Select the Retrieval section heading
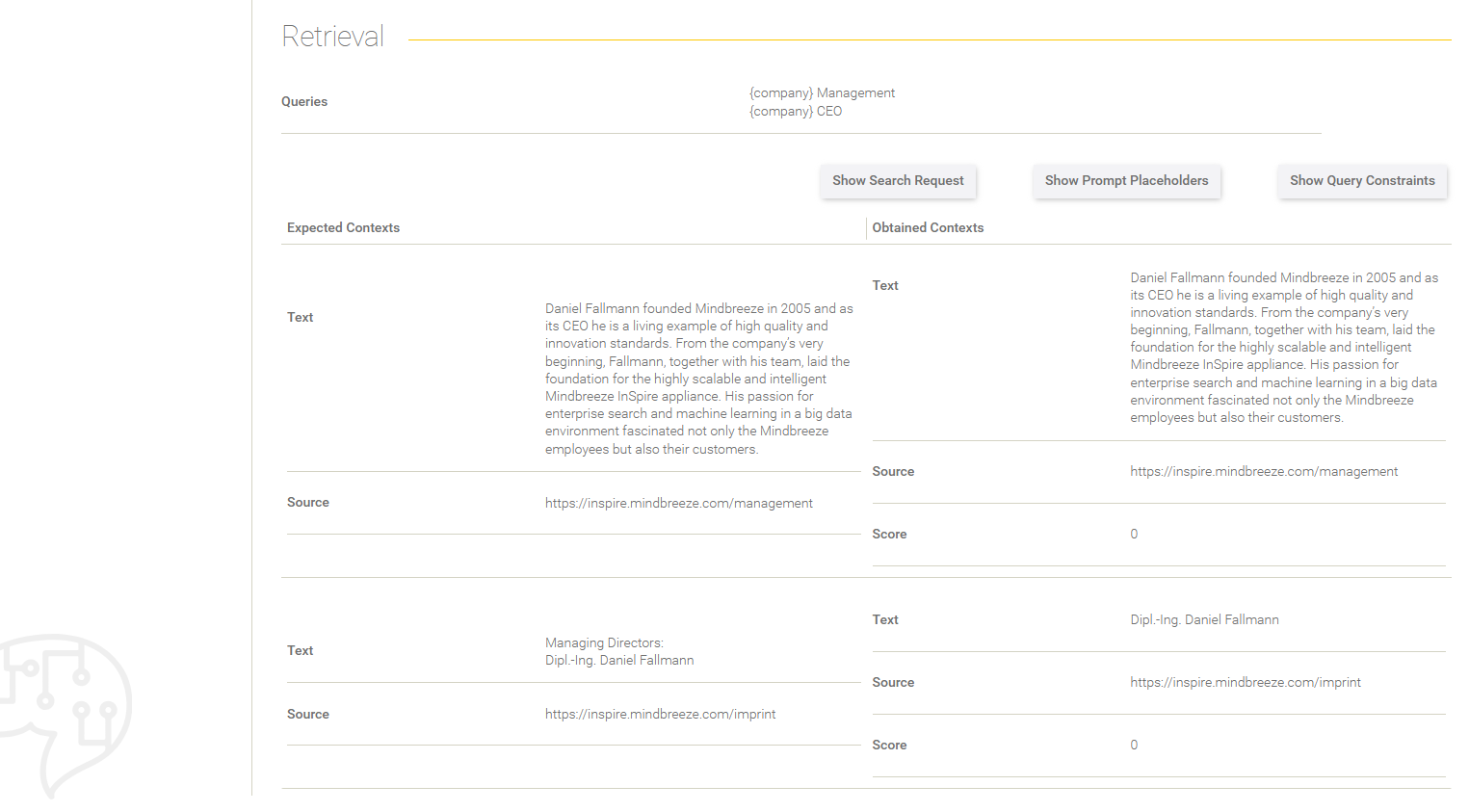 click(x=333, y=37)
